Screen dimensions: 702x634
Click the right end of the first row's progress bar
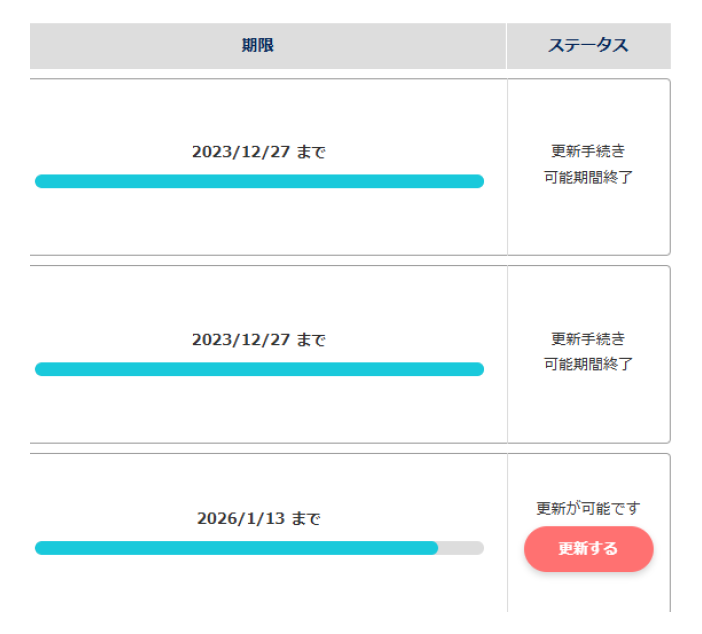click(x=478, y=181)
